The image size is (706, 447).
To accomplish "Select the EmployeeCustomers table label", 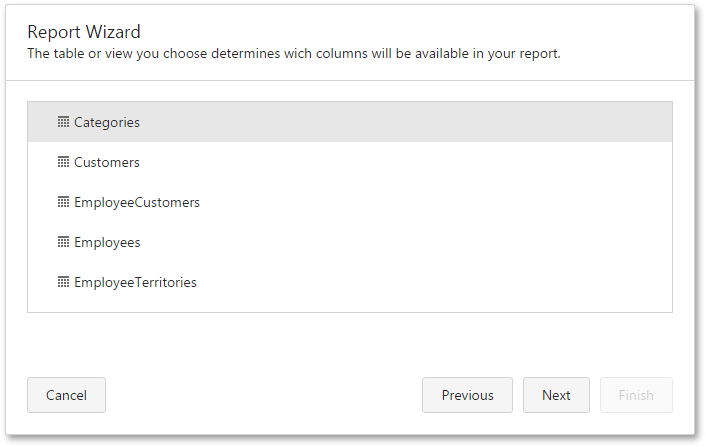I will tap(137, 203).
